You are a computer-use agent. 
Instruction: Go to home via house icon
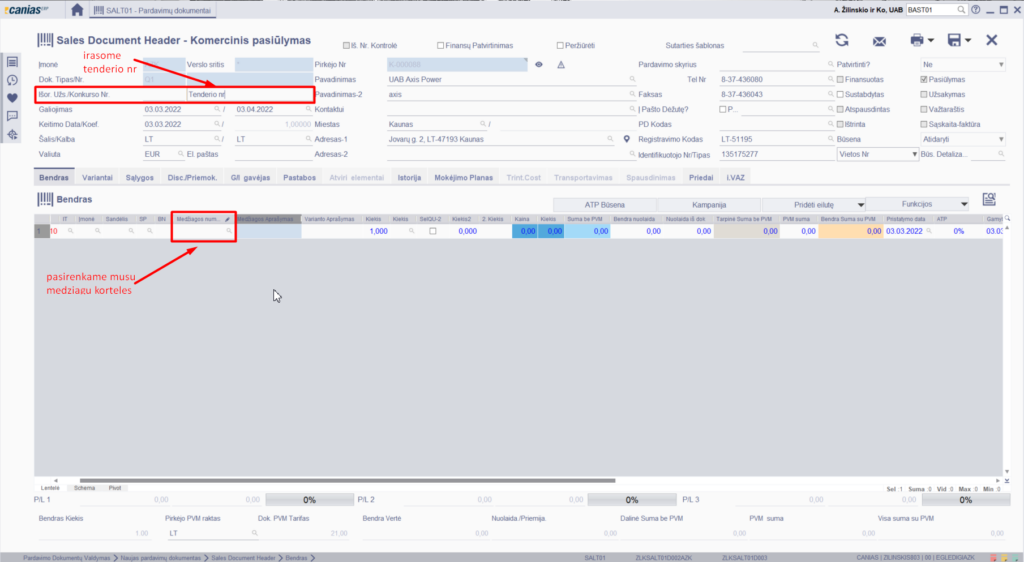pyautogui.click(x=77, y=9)
